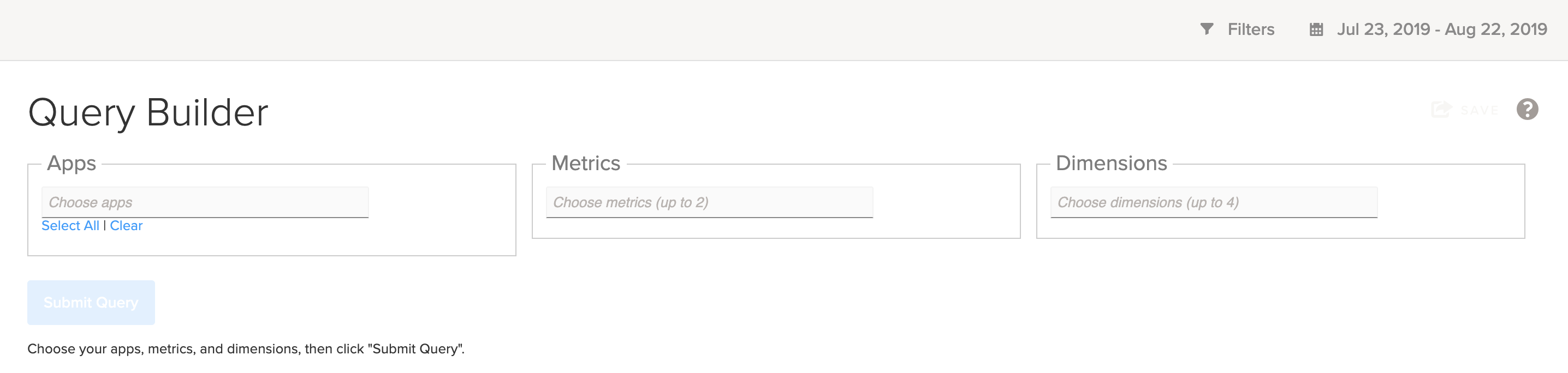Click the Metrics section label
This screenshot has width=1568, height=373.
[586, 164]
